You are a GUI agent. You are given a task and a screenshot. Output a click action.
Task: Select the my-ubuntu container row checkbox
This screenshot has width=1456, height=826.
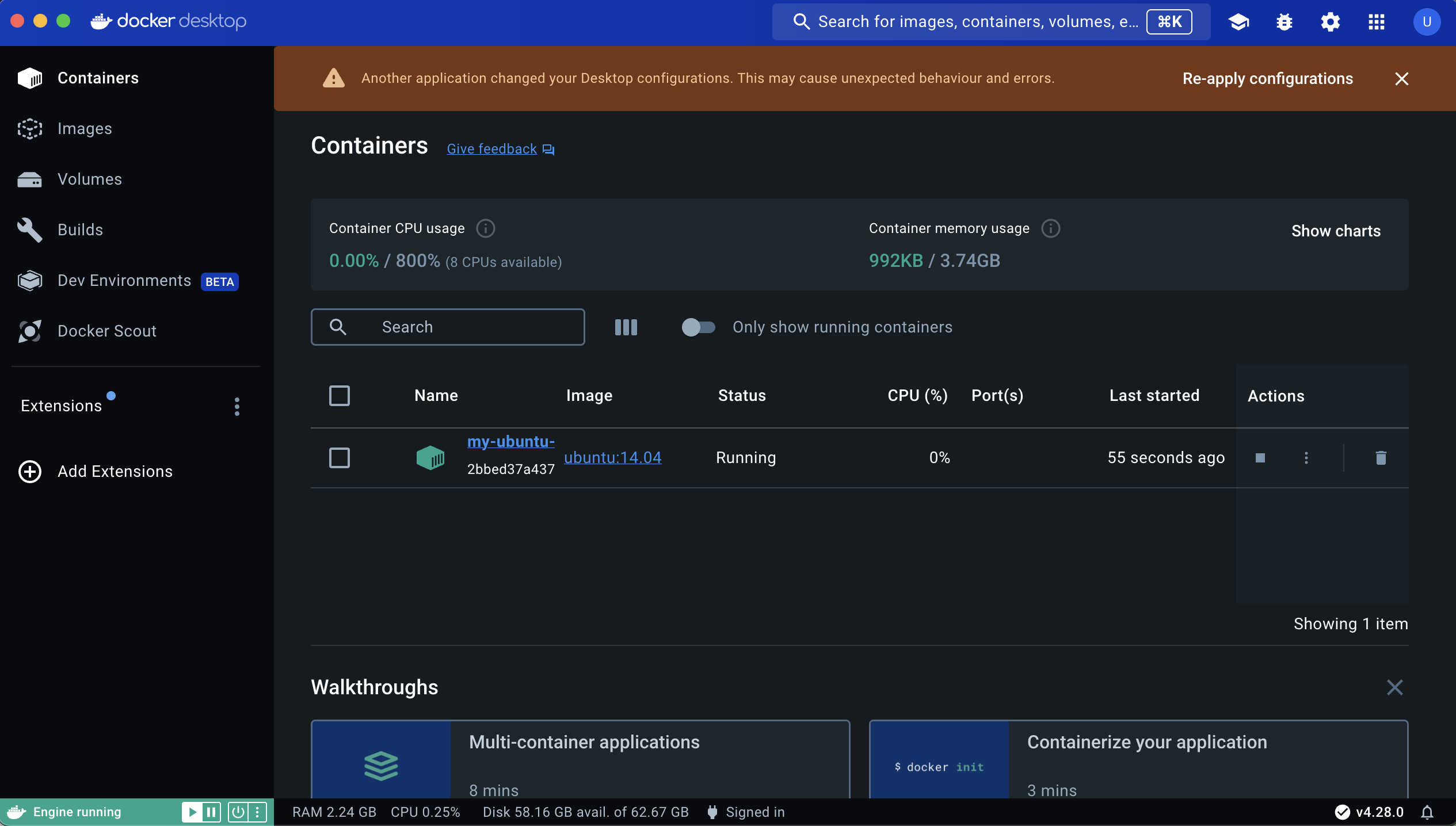339,458
